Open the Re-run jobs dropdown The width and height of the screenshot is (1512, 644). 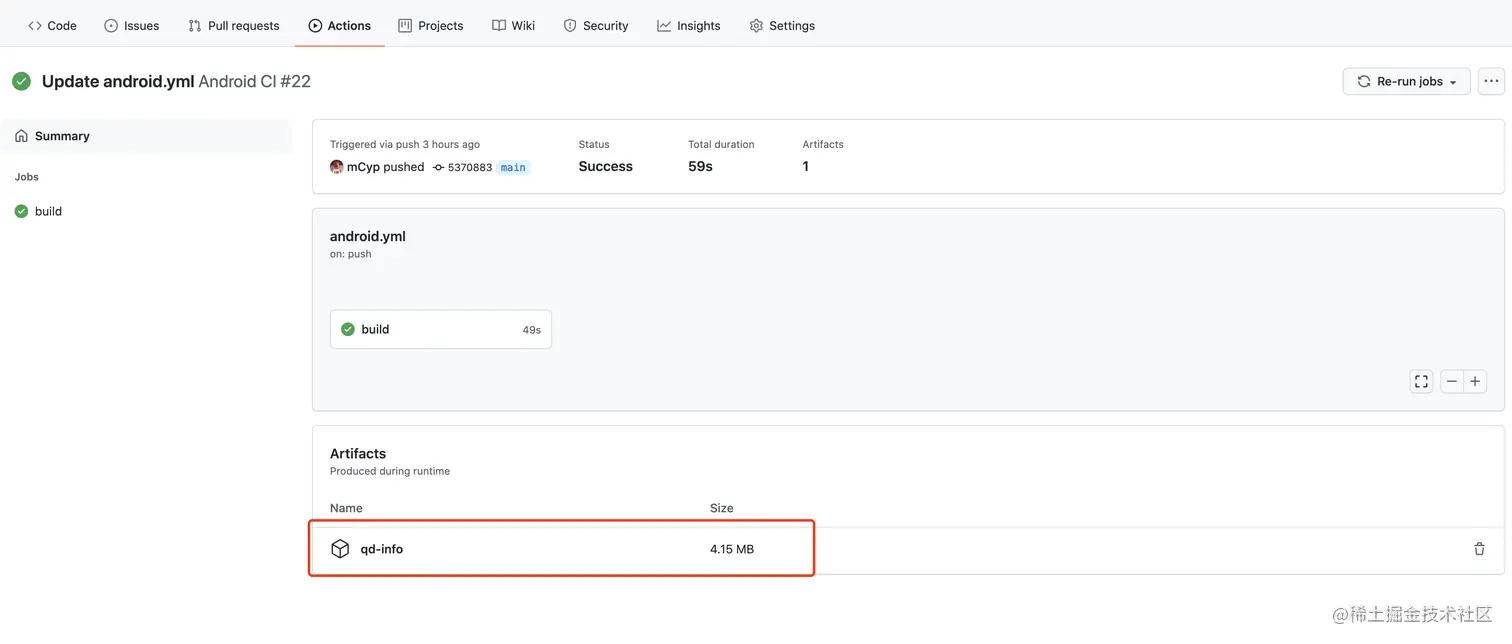tap(1406, 81)
